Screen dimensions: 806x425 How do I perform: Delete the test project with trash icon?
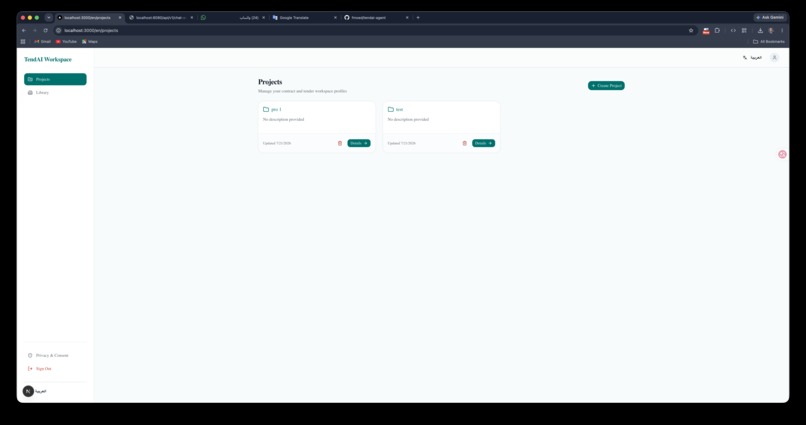[x=465, y=143]
